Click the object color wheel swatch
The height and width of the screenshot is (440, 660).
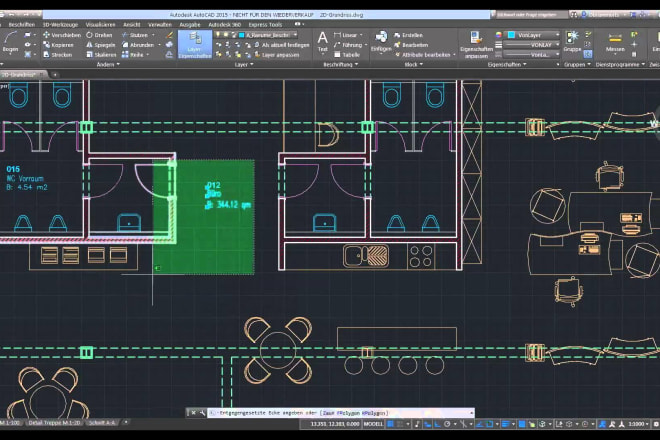[x=498, y=35]
